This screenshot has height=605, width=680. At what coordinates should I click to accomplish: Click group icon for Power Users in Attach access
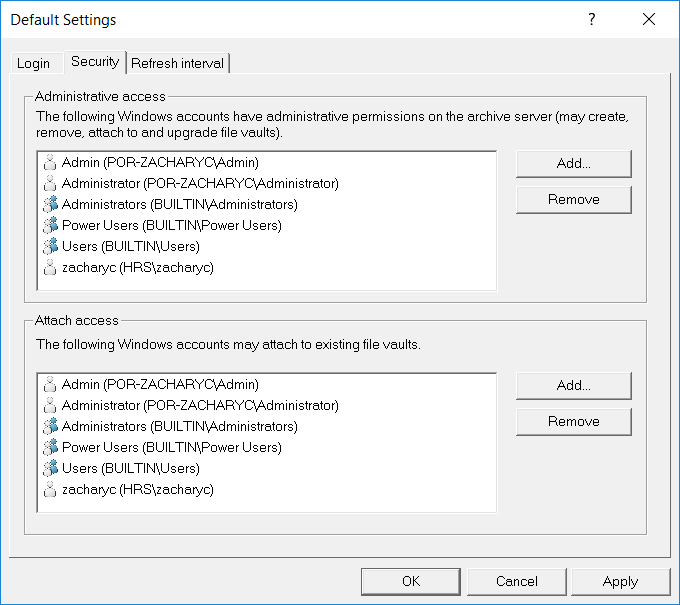point(50,447)
